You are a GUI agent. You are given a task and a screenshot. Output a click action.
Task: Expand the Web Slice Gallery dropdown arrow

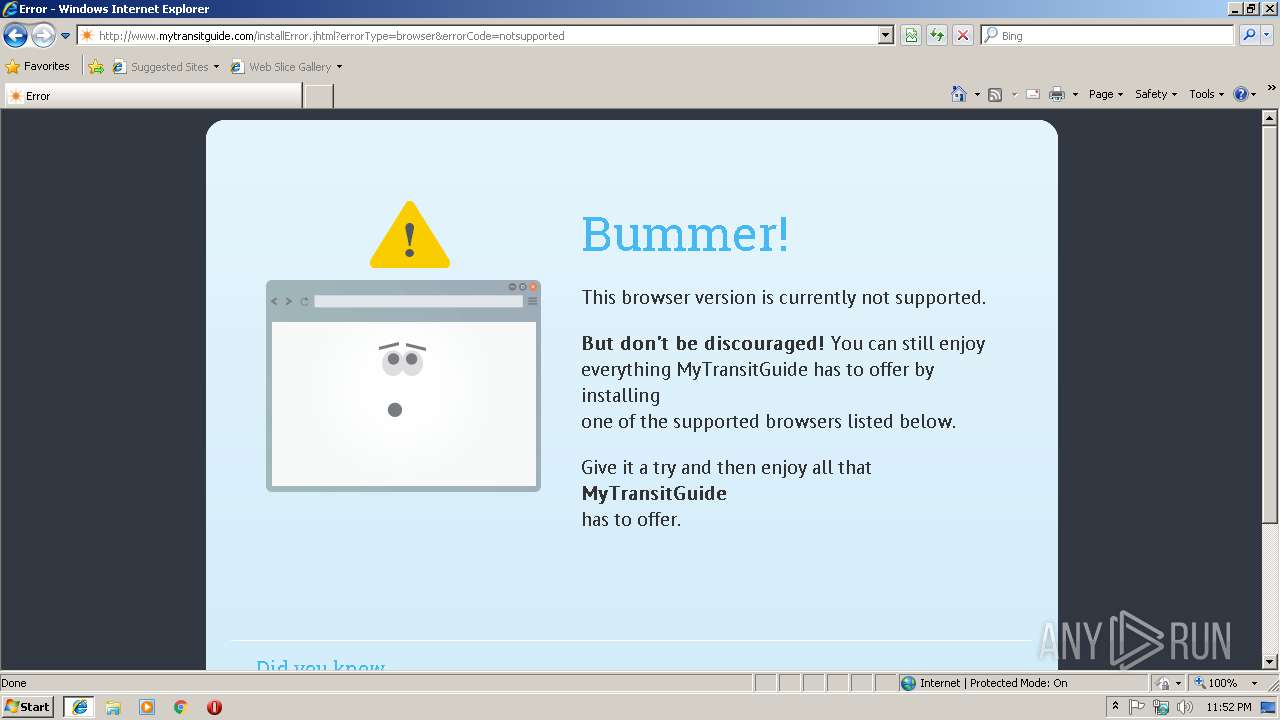[339, 67]
